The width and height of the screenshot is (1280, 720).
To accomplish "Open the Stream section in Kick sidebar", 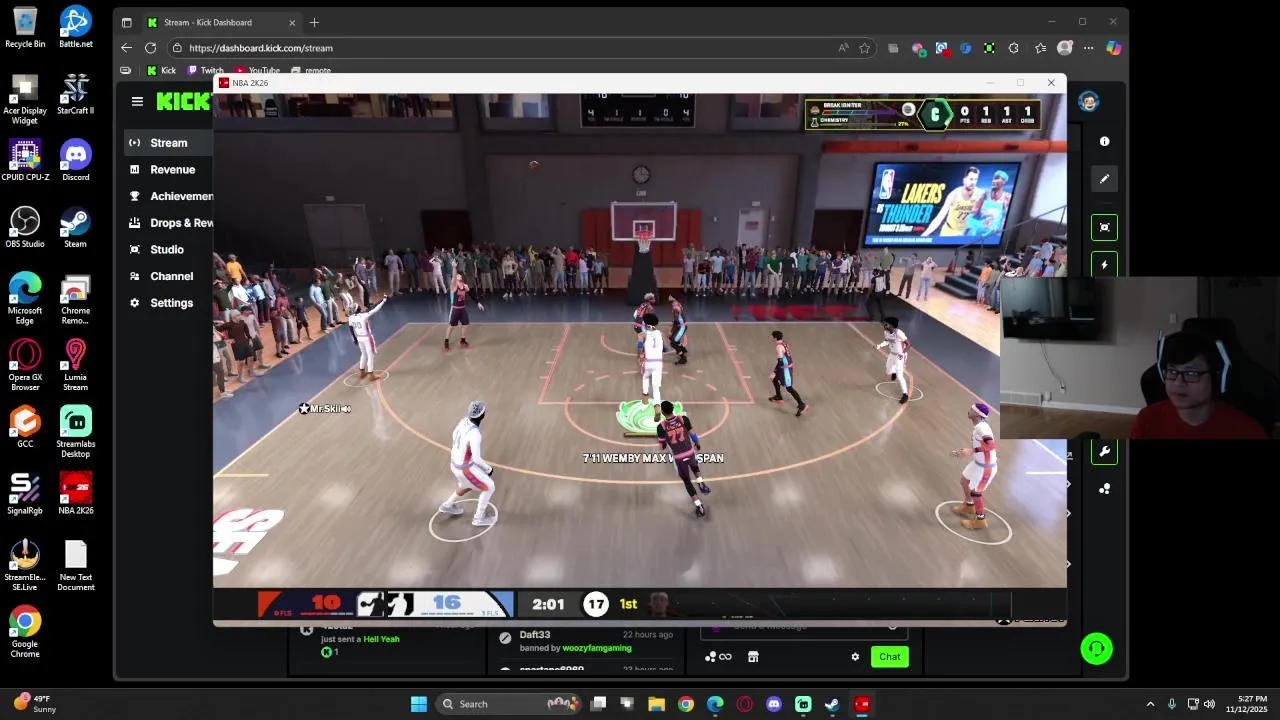I will 169,143.
